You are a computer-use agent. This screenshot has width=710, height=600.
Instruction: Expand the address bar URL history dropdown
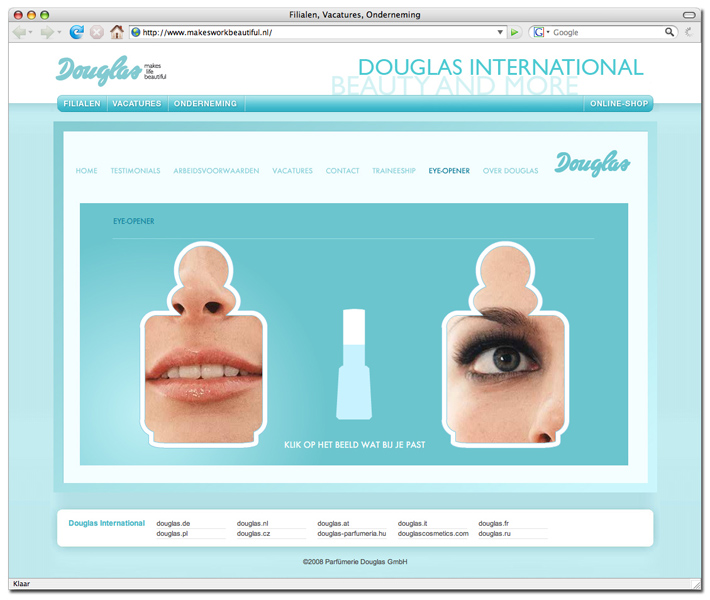[500, 32]
